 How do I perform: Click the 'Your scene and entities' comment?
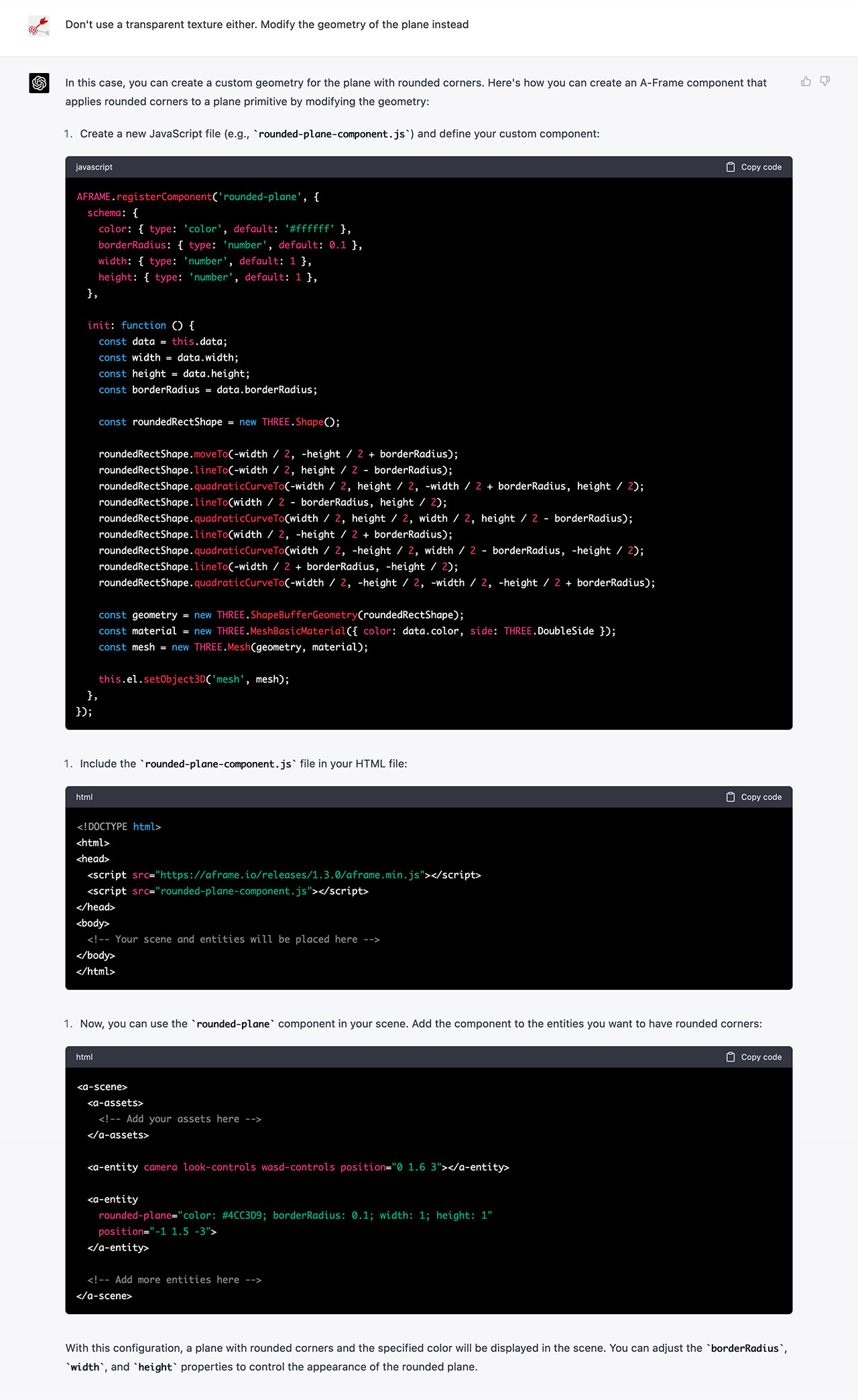(x=233, y=940)
